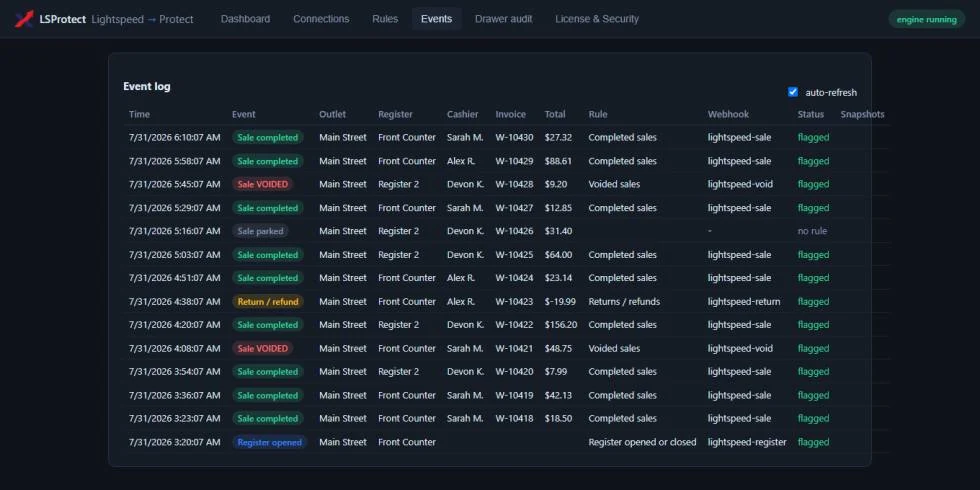
Task: Click Voided sales rule for W-10421
Action: (x=614, y=348)
